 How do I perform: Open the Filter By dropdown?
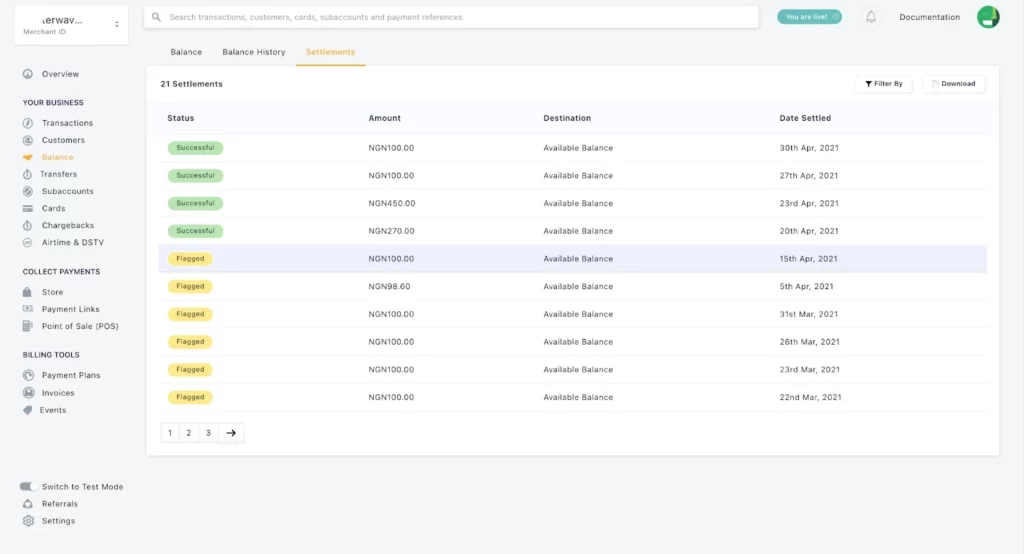click(x=884, y=84)
